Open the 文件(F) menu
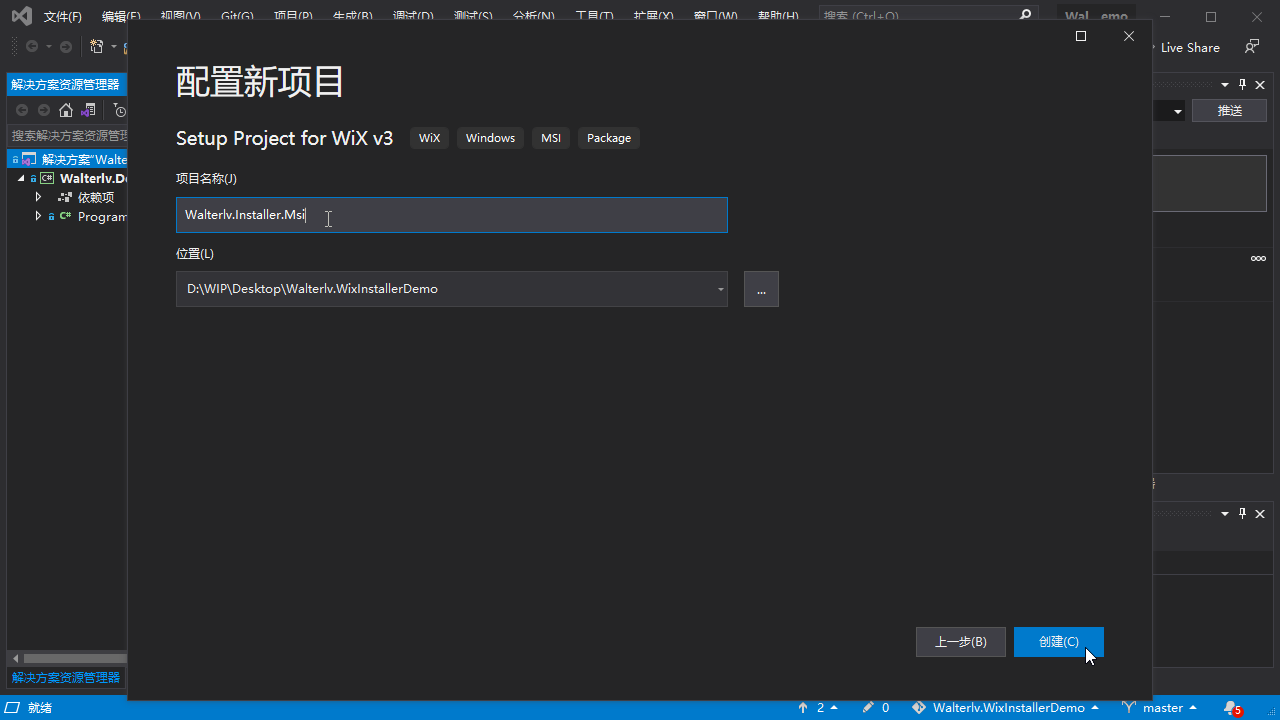Viewport: 1280px width, 720px height. [x=62, y=17]
